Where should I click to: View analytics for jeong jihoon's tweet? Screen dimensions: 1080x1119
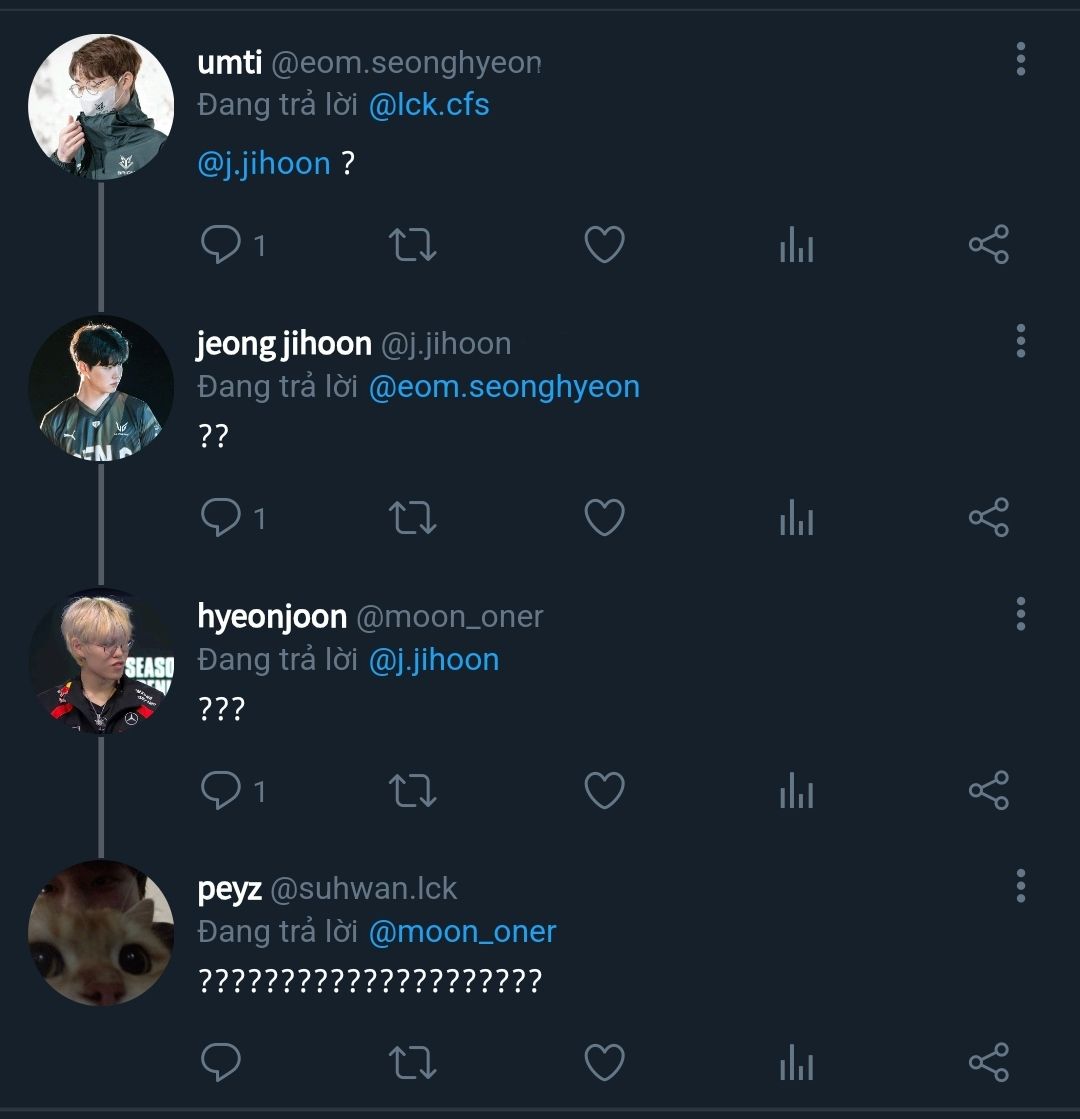click(x=797, y=517)
